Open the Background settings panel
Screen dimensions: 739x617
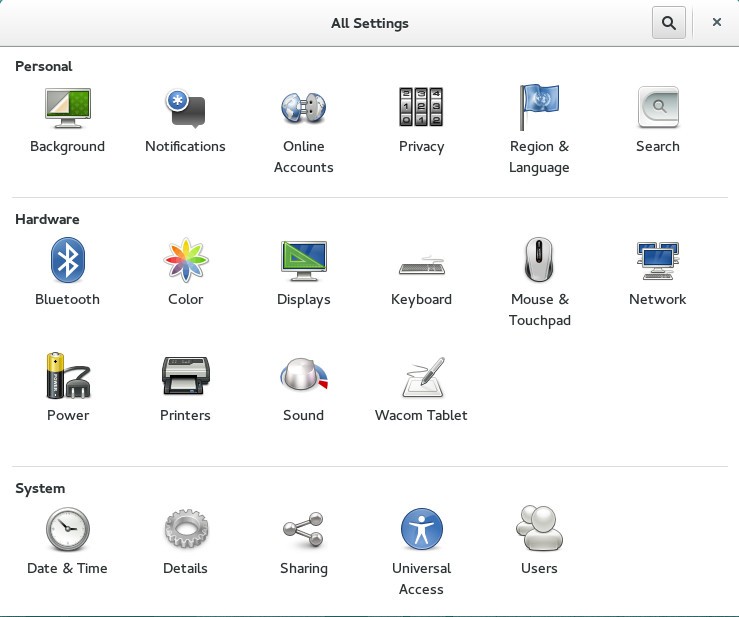[67, 109]
